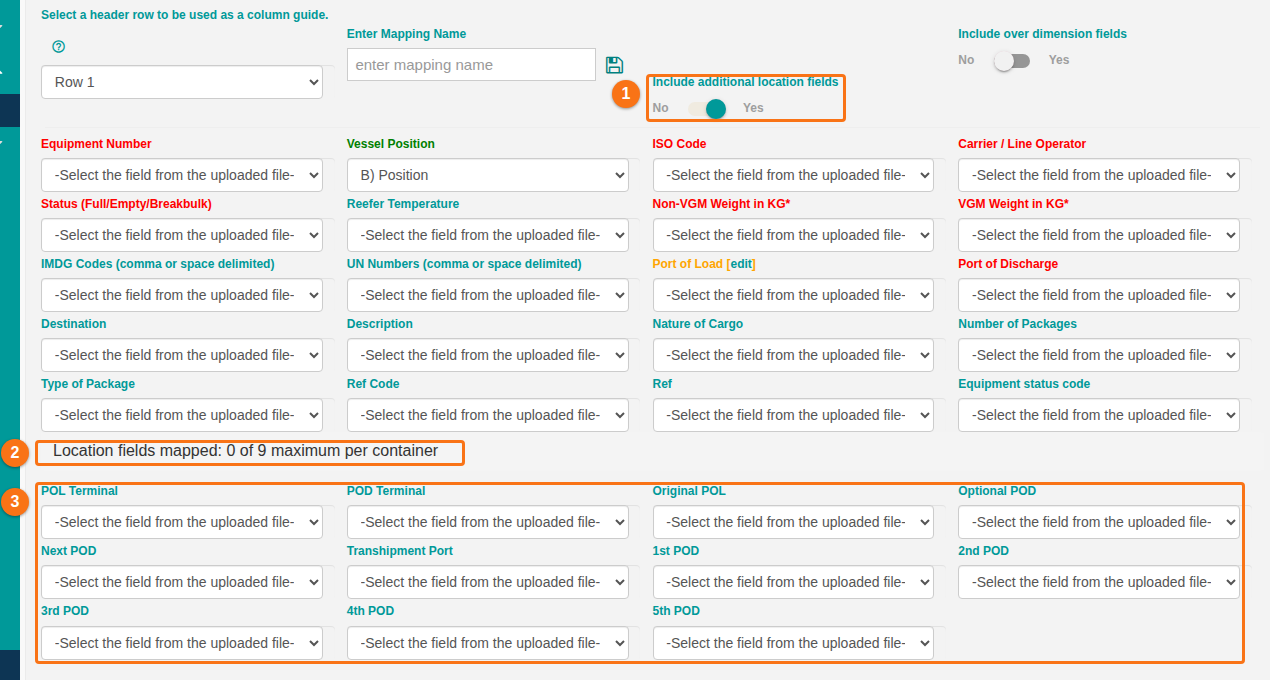Toggle Include additional location fields switch
This screenshot has height=680, width=1270.
tap(707, 108)
